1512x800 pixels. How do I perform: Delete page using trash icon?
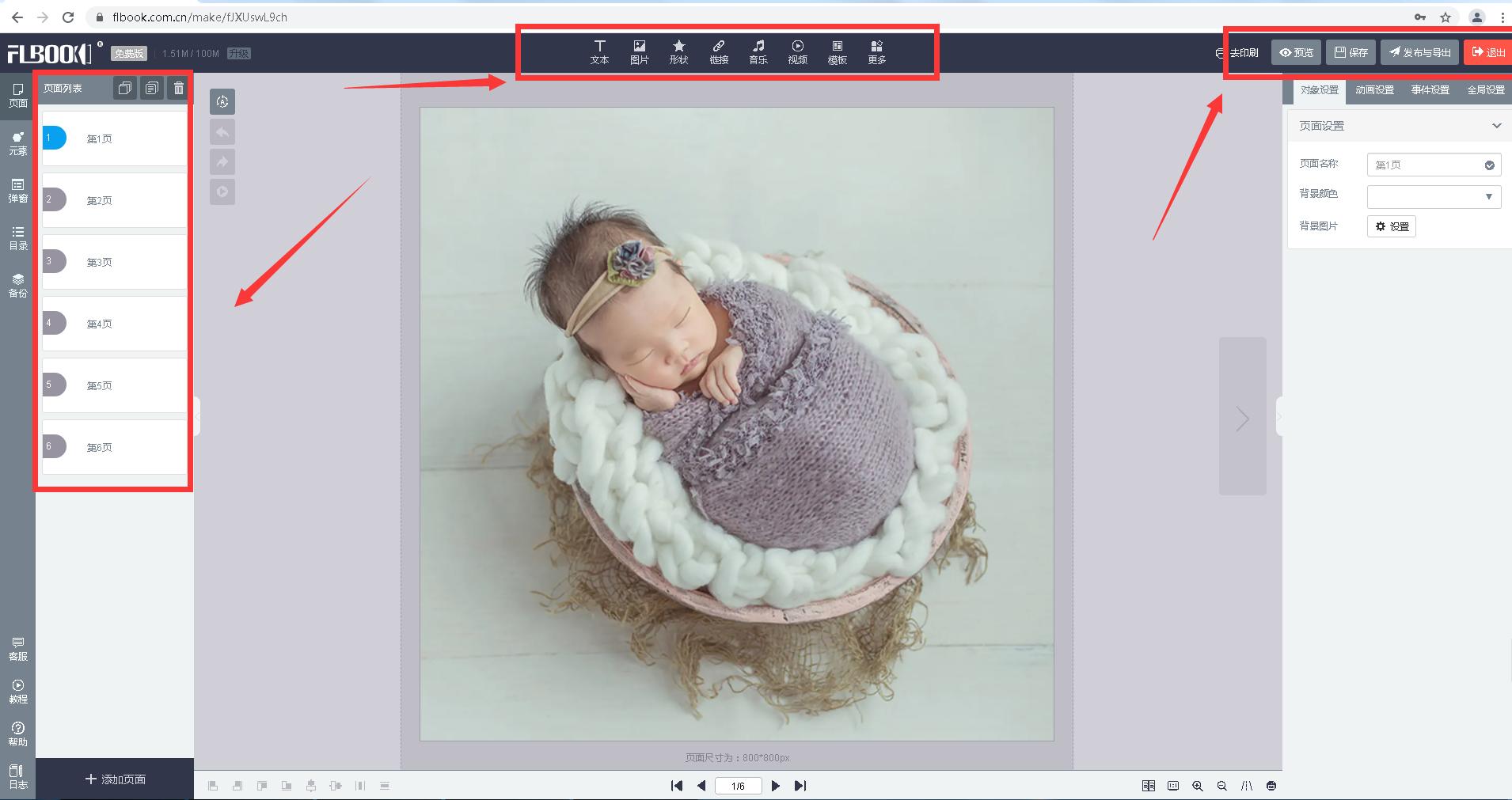(179, 89)
